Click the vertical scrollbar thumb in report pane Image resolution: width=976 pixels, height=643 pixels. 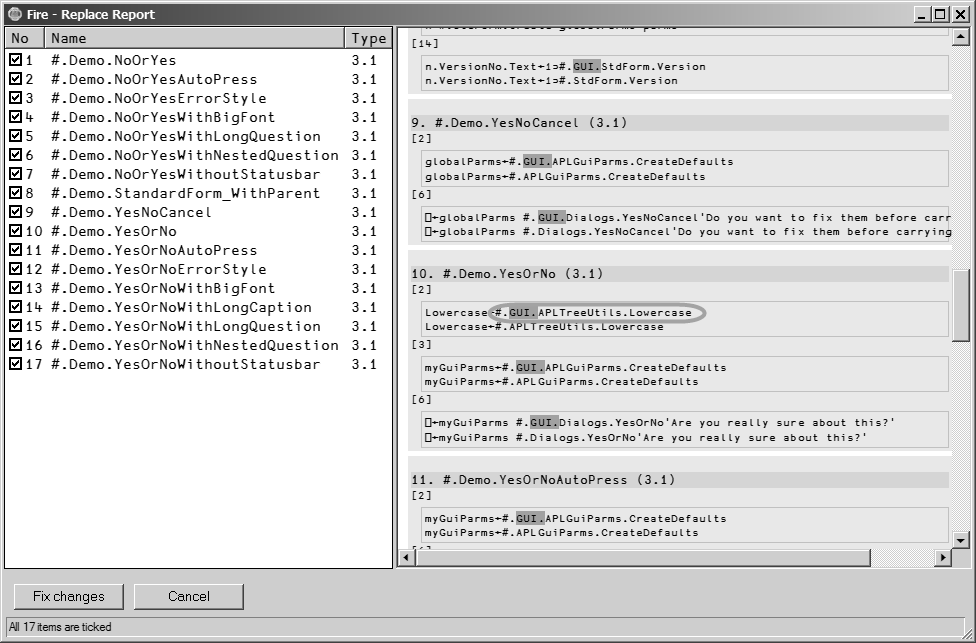coord(960,305)
